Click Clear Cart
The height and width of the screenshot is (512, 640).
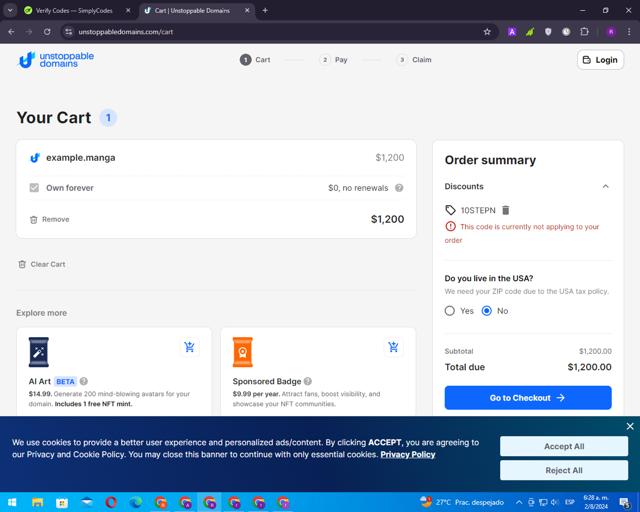(x=42, y=264)
